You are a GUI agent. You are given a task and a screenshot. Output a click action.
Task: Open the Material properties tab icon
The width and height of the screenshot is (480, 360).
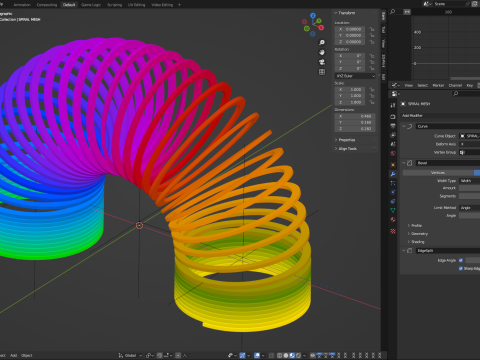393,219
